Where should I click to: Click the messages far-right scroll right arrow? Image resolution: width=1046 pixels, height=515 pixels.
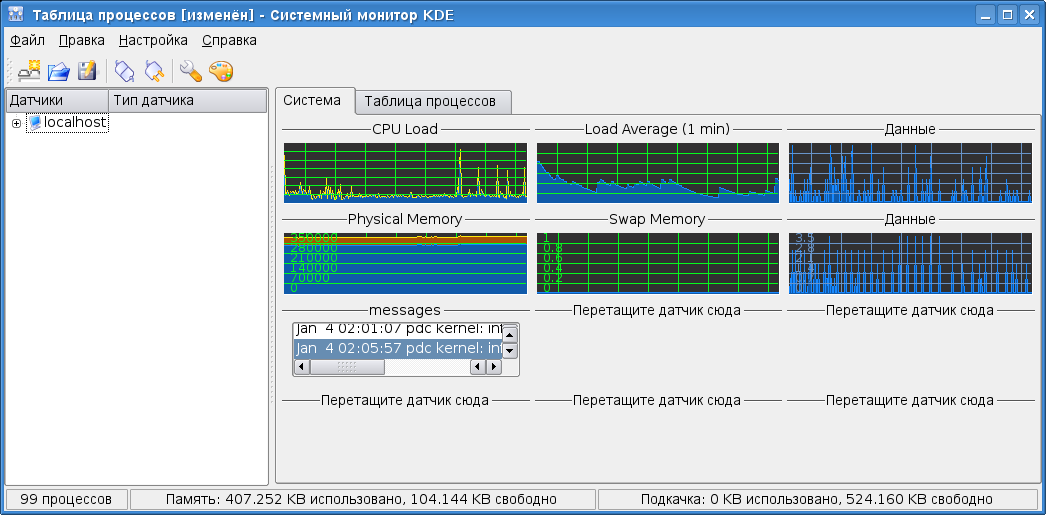pos(494,367)
